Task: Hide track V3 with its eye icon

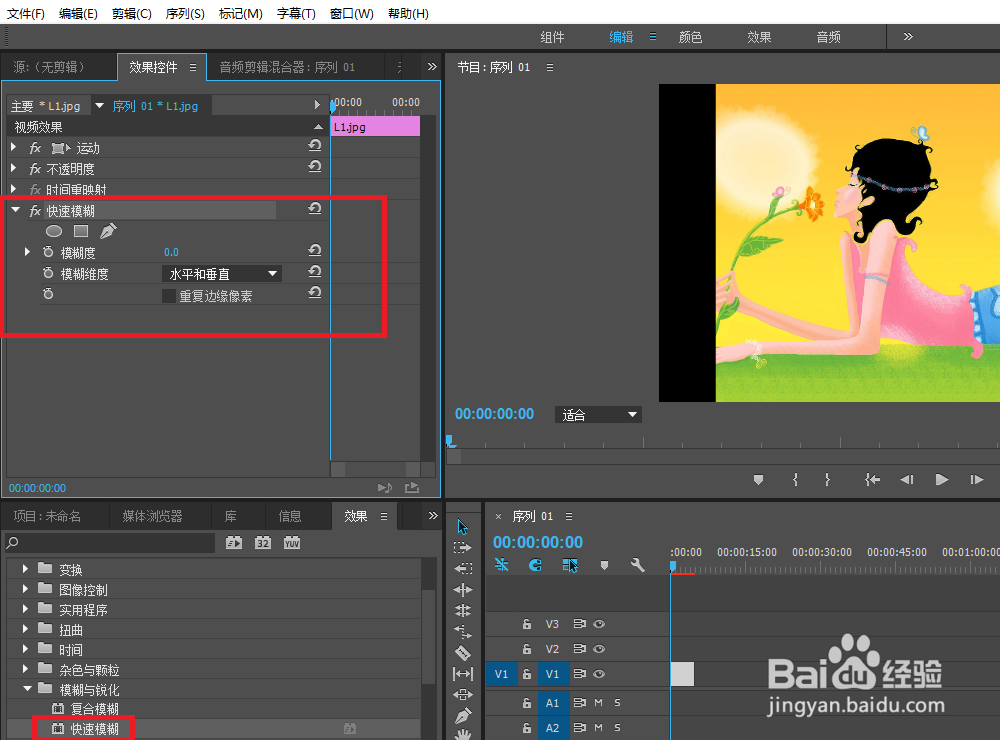Action: [x=599, y=624]
